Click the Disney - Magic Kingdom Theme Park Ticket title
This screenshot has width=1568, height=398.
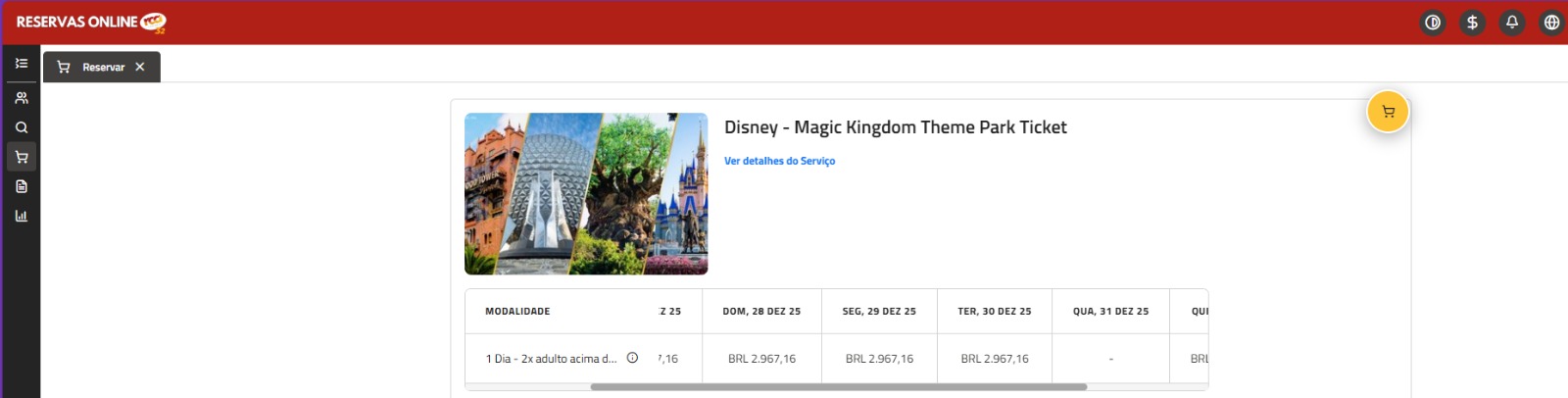895,127
